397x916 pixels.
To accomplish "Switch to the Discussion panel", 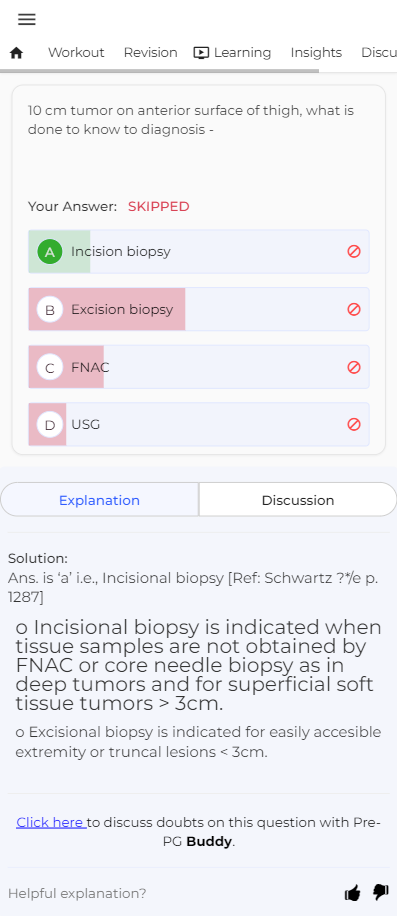I will tap(298, 500).
